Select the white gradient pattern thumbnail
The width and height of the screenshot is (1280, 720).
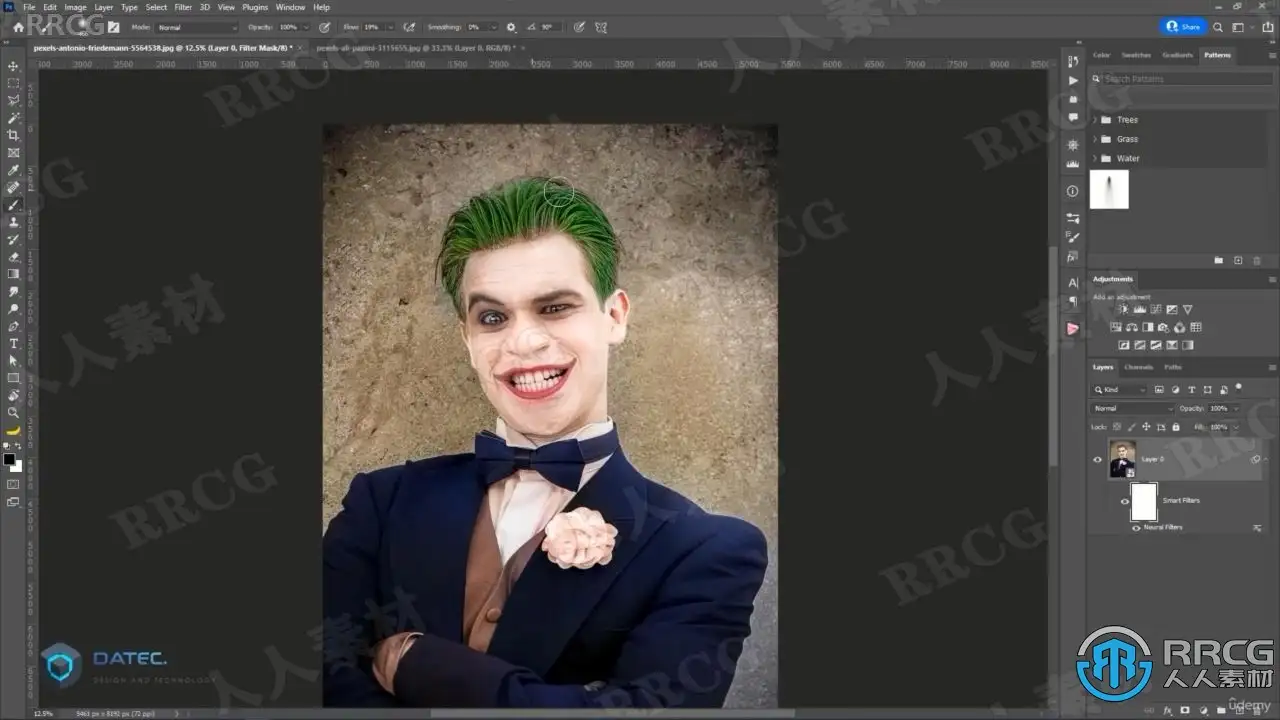point(1110,190)
